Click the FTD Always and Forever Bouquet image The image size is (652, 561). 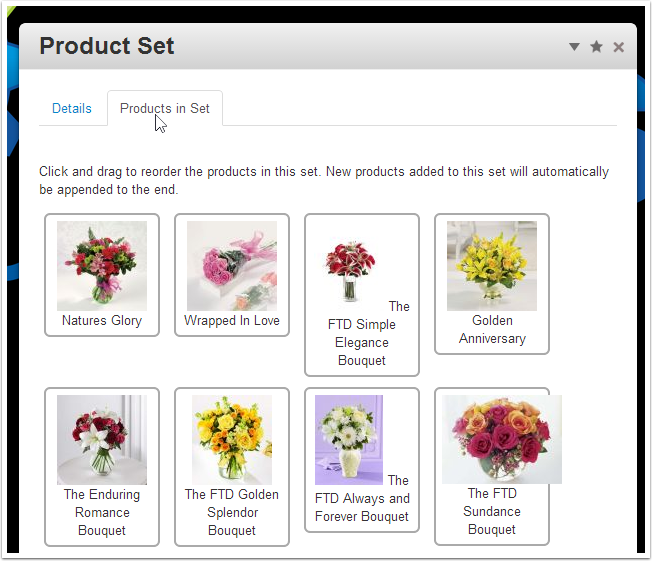click(349, 439)
